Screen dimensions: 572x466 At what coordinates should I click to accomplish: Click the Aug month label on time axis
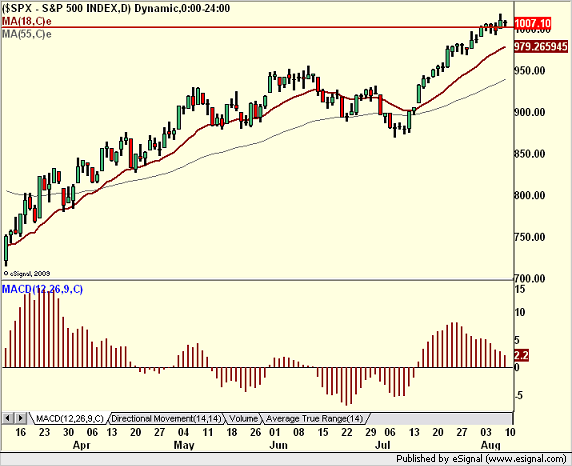pyautogui.click(x=491, y=445)
